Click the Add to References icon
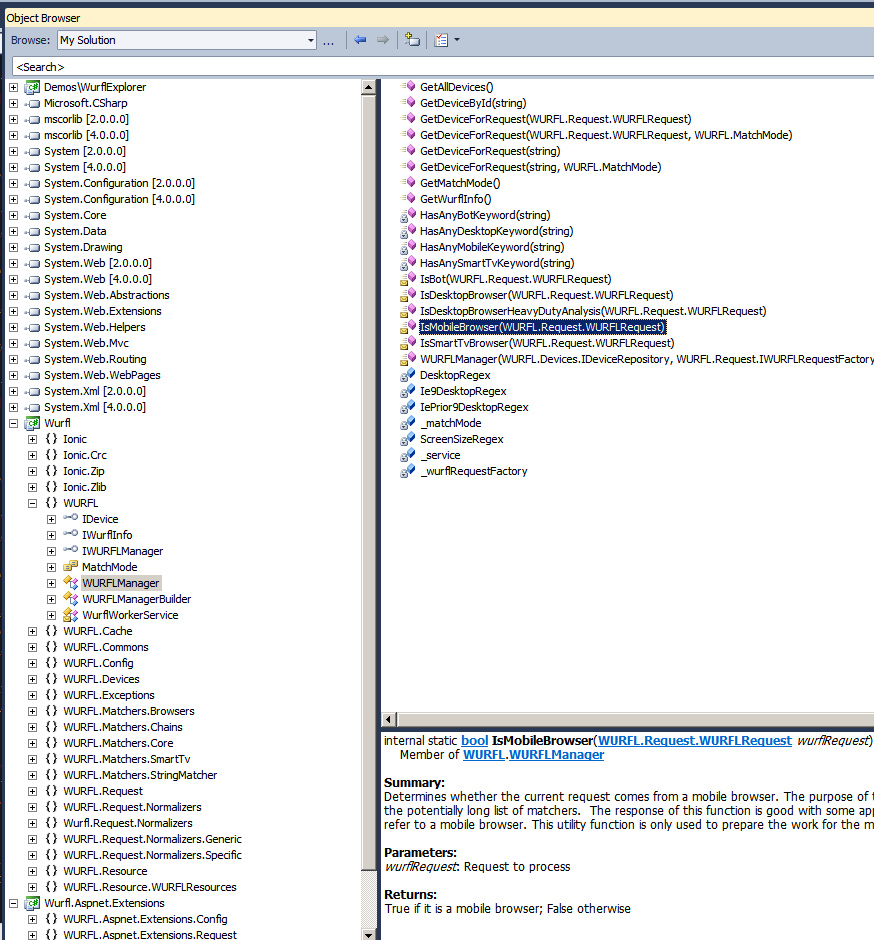The width and height of the screenshot is (874, 940). click(412, 40)
